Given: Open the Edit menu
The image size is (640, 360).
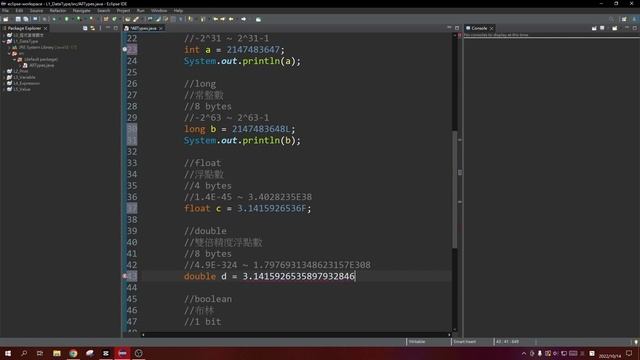Looking at the screenshot, I should coord(19,11).
